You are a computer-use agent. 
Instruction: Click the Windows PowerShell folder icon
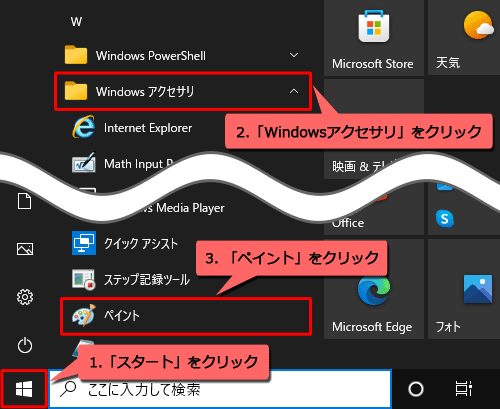[x=76, y=55]
